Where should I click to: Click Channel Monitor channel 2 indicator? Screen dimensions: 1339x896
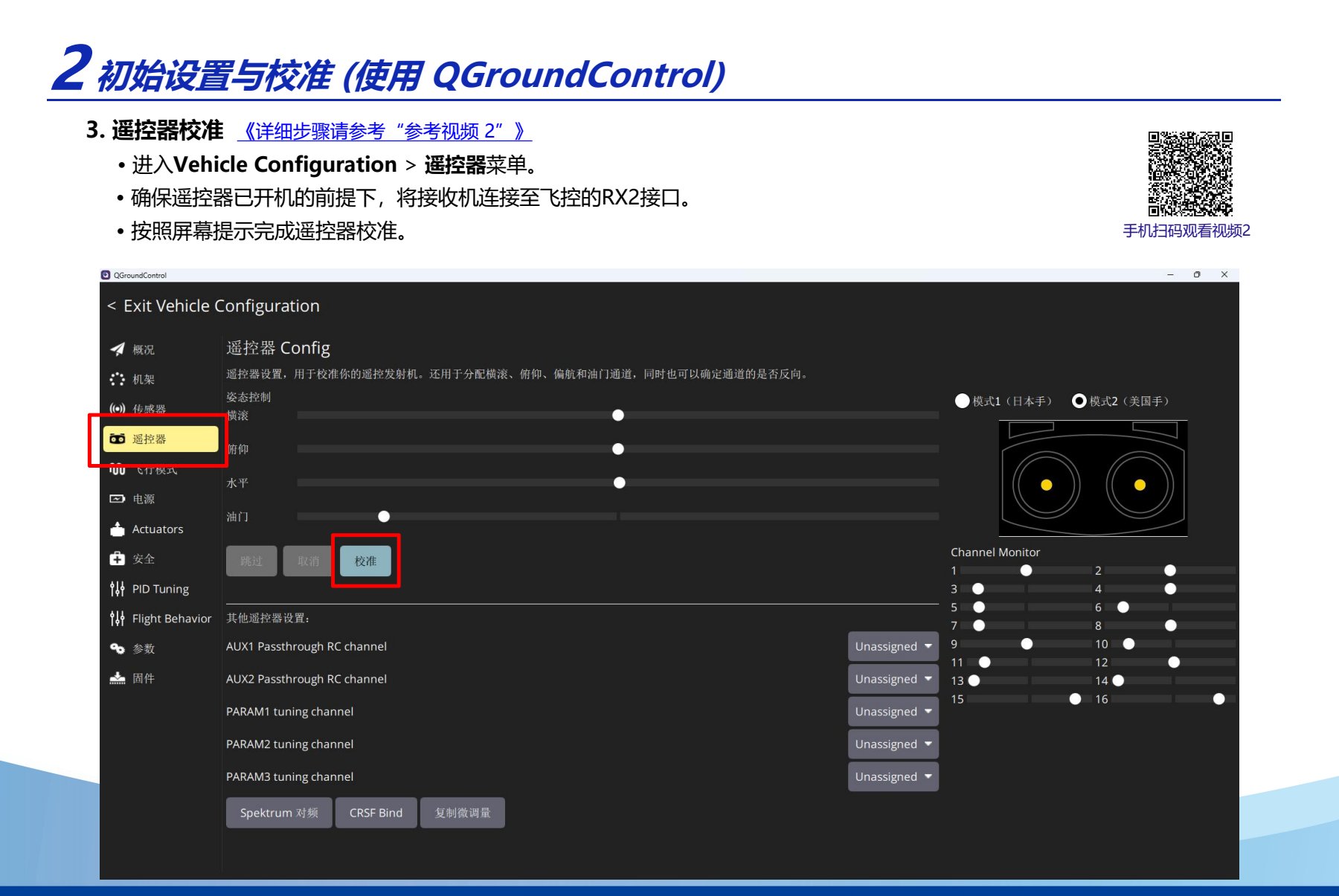point(1170,570)
